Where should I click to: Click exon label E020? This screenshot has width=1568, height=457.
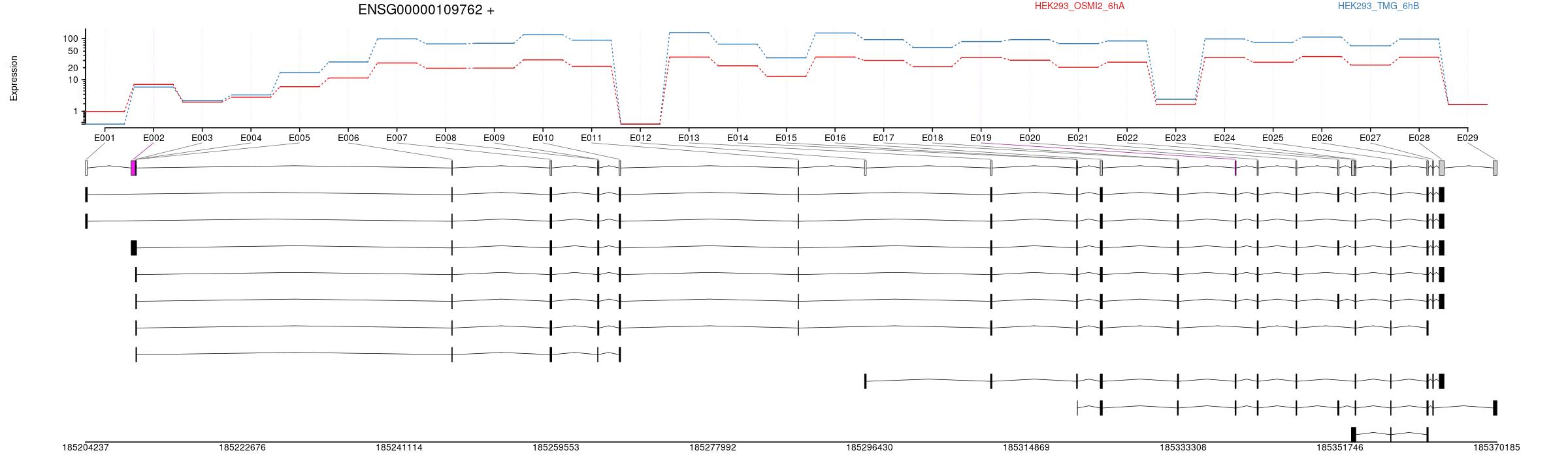pyautogui.click(x=1030, y=138)
